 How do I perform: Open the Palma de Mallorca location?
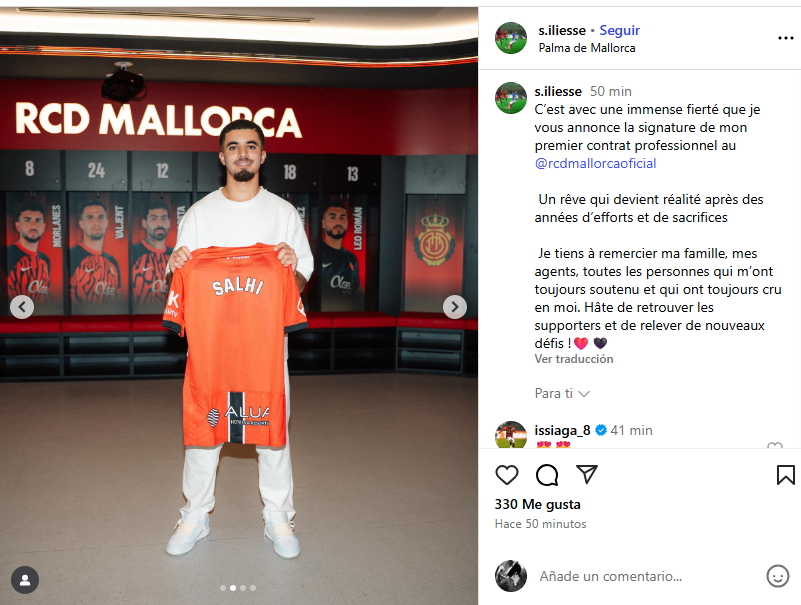(x=587, y=48)
